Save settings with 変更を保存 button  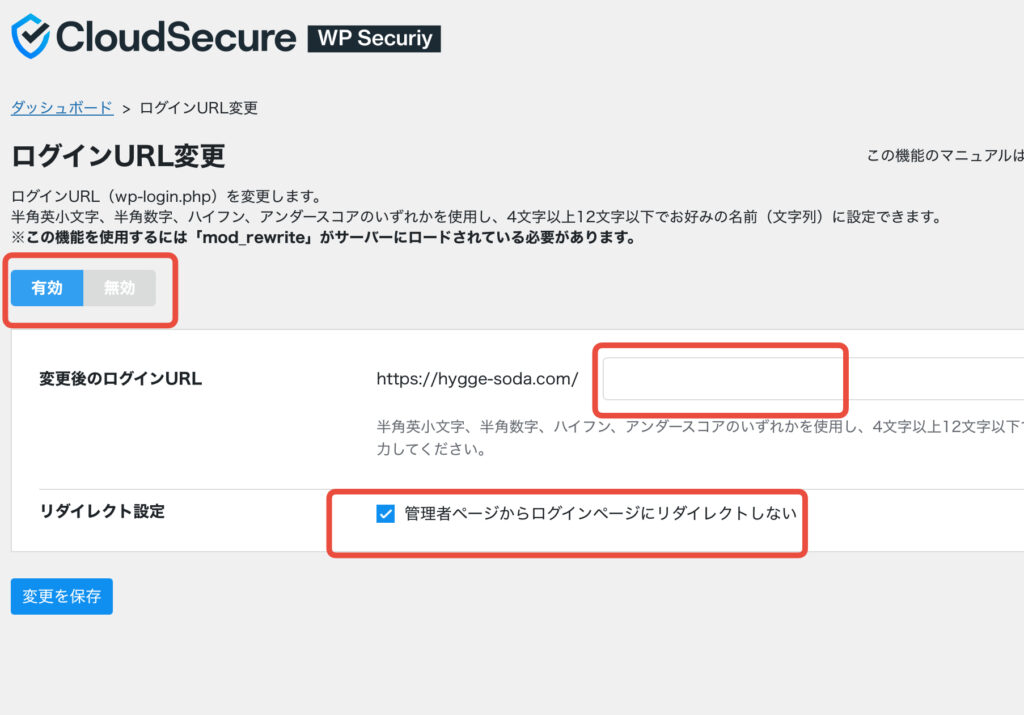pos(61,596)
